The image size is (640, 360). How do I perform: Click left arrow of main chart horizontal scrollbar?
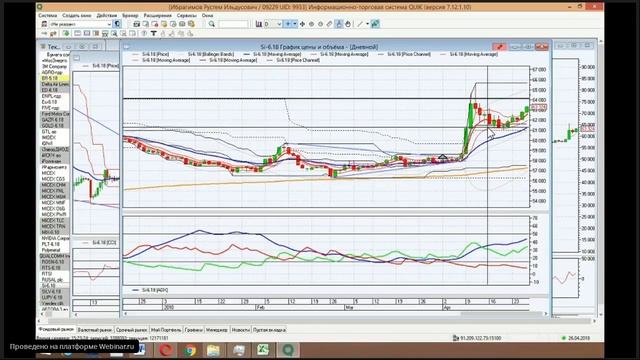[126, 313]
